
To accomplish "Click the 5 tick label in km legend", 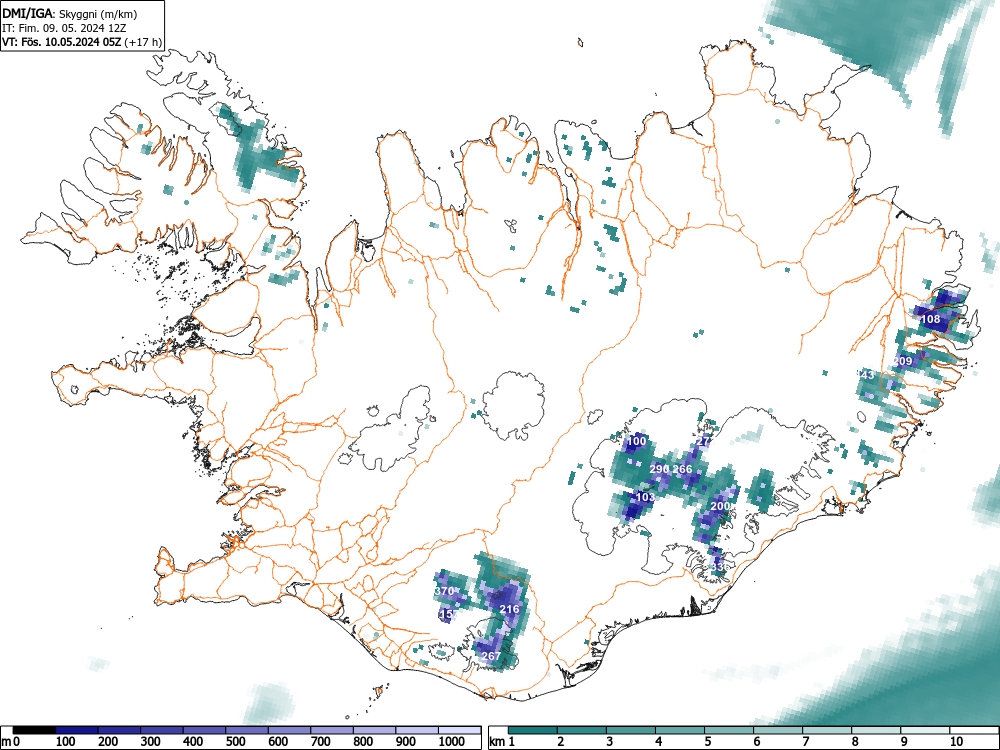I will (708, 742).
